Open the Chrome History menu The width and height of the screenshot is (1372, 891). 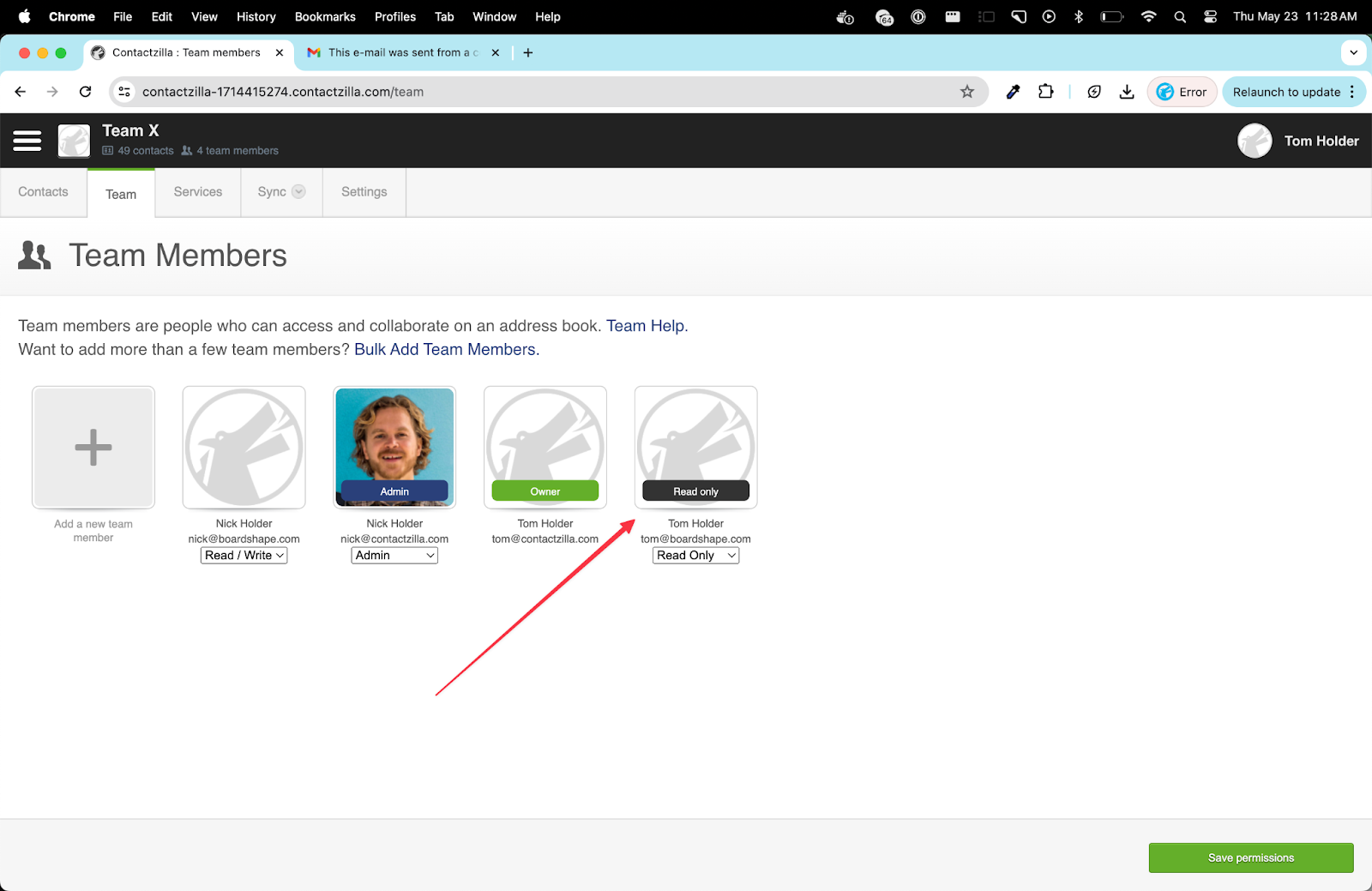click(x=256, y=16)
